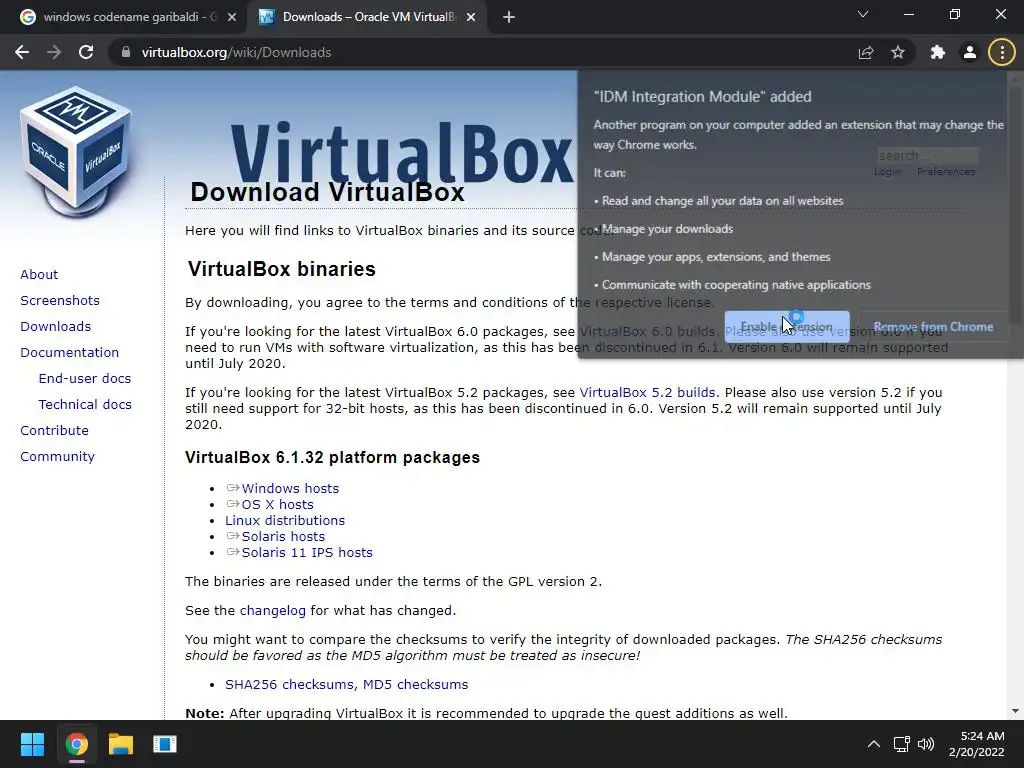Open MD5 checksums link
This screenshot has width=1024, height=768.
(415, 684)
